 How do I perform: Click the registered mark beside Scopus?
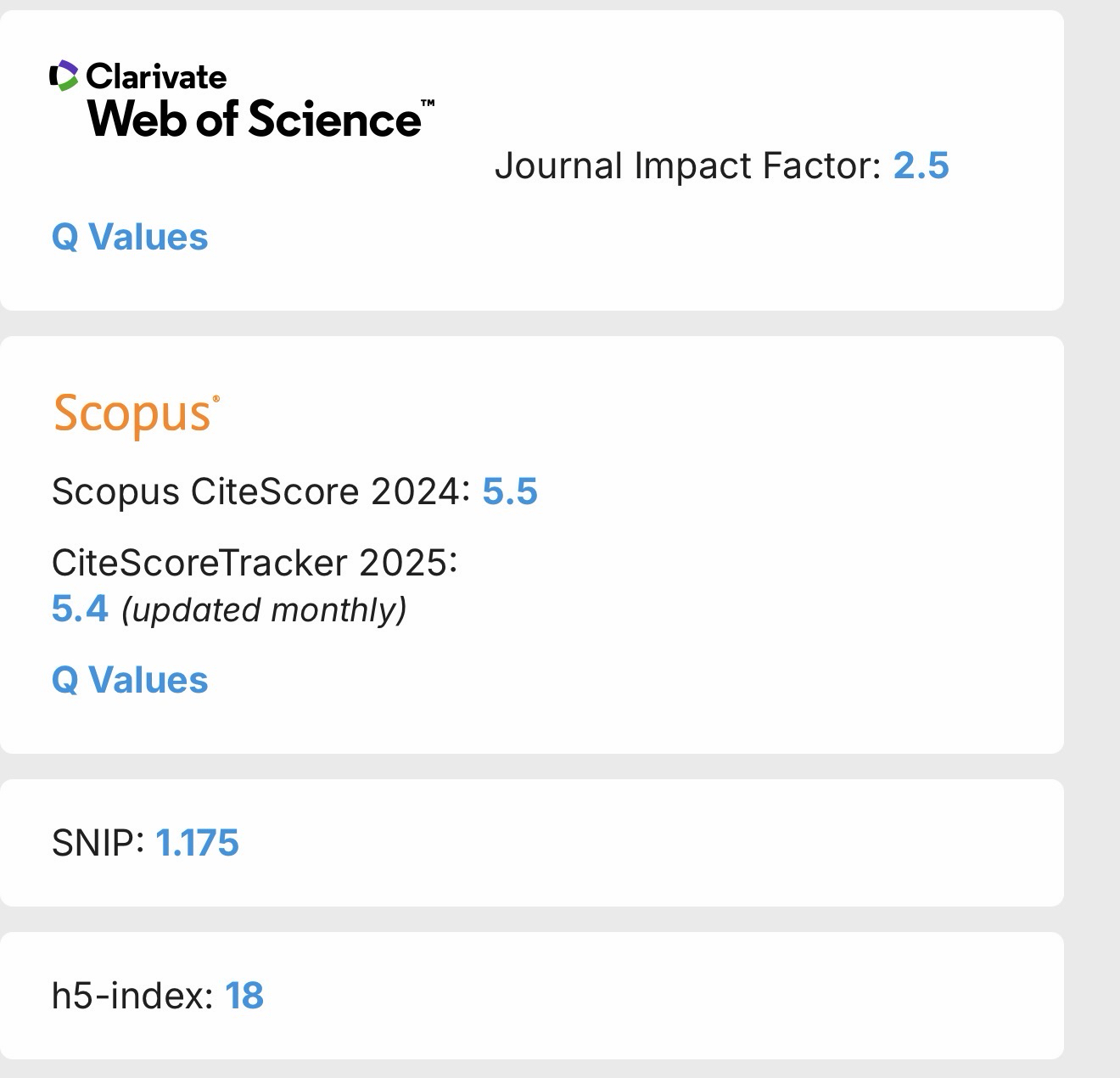tap(216, 398)
